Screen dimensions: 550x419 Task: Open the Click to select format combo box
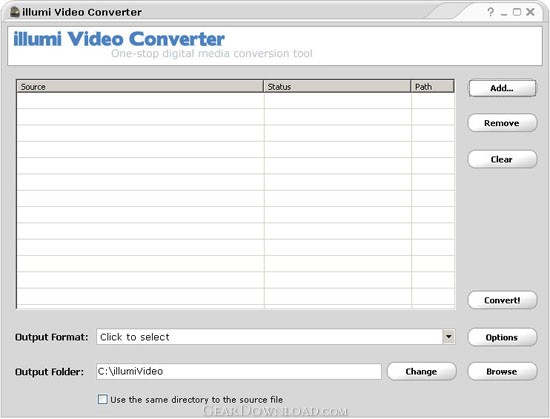pyautogui.click(x=276, y=337)
